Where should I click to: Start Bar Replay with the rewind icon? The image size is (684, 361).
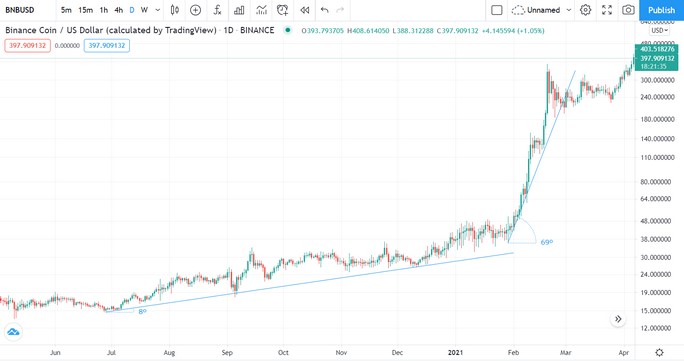tap(304, 10)
